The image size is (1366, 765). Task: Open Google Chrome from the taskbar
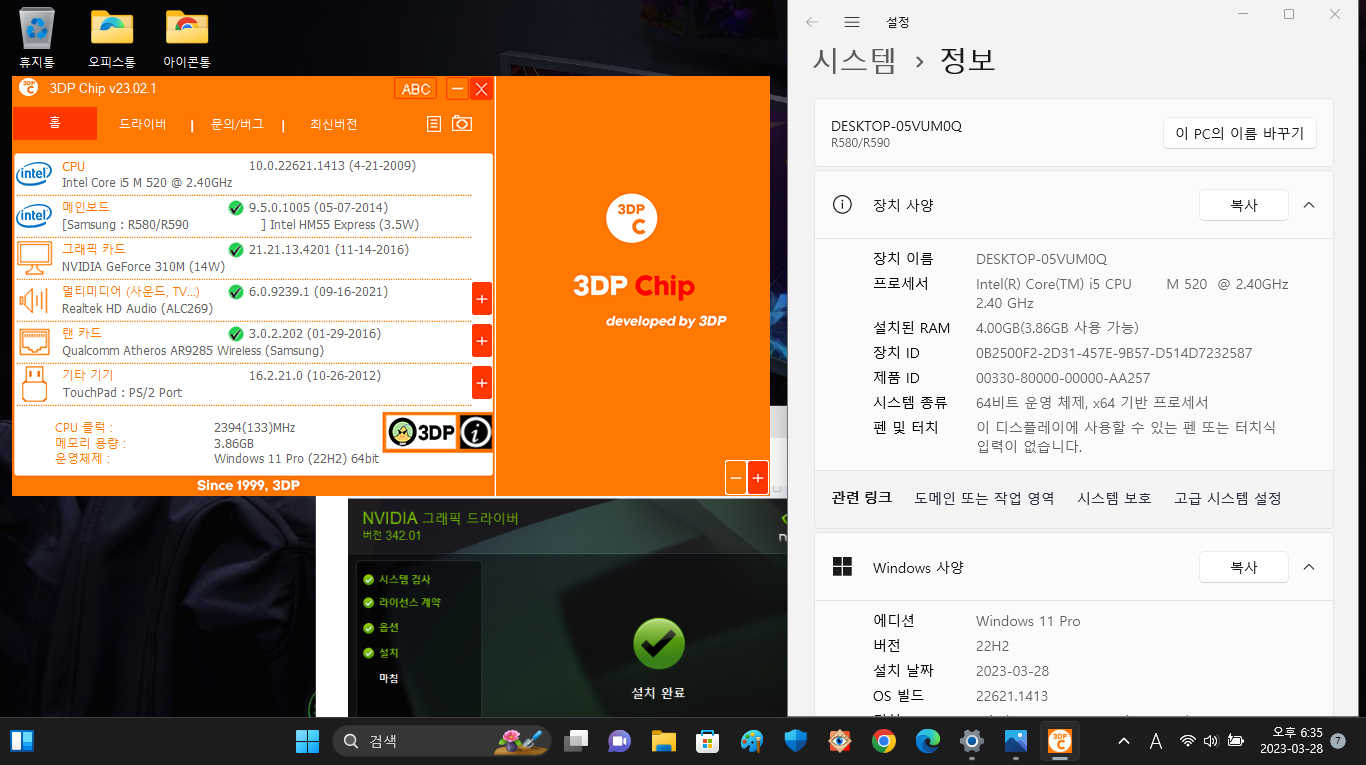point(883,741)
